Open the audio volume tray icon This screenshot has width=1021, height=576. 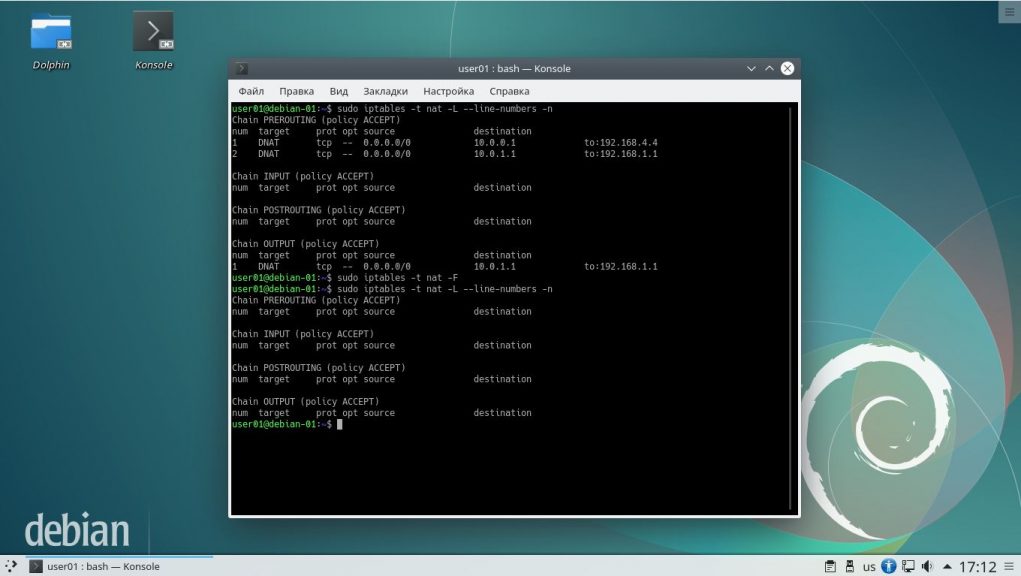point(927,566)
